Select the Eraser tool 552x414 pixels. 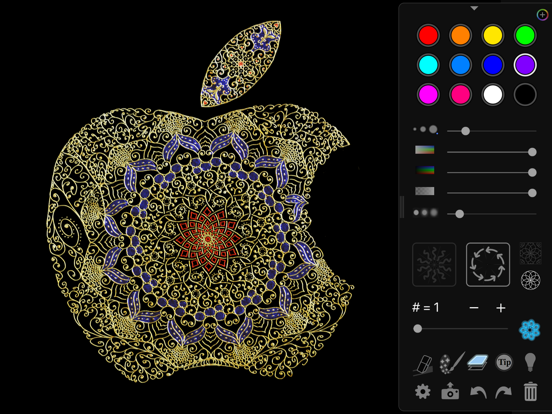pos(424,364)
